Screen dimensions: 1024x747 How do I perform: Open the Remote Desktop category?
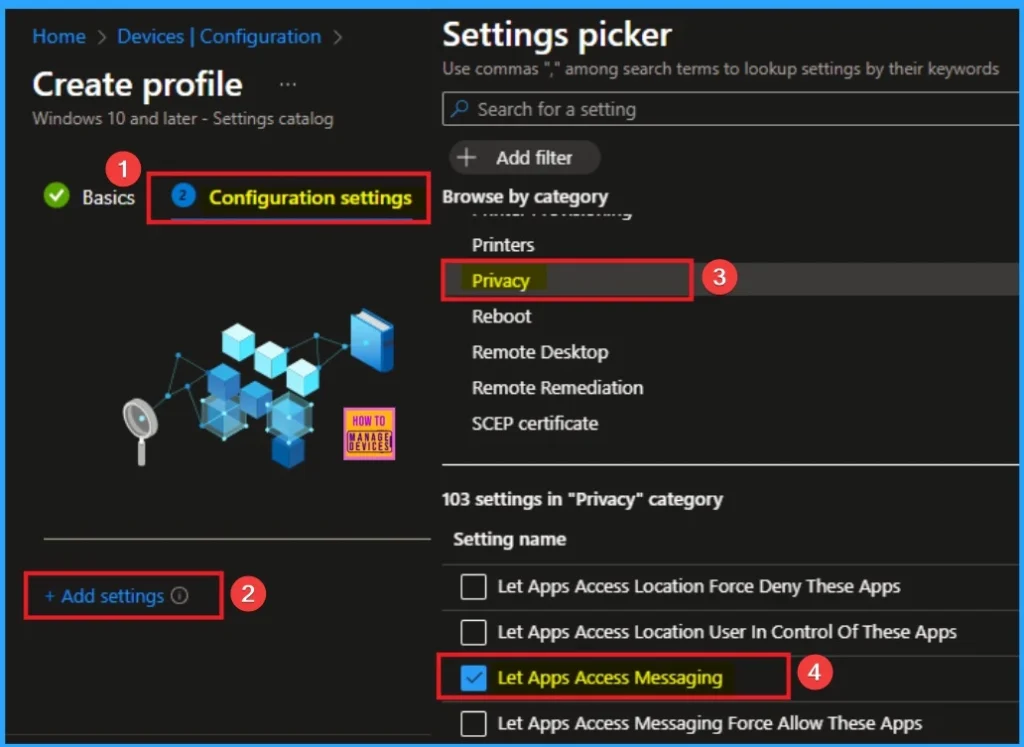[x=540, y=352]
